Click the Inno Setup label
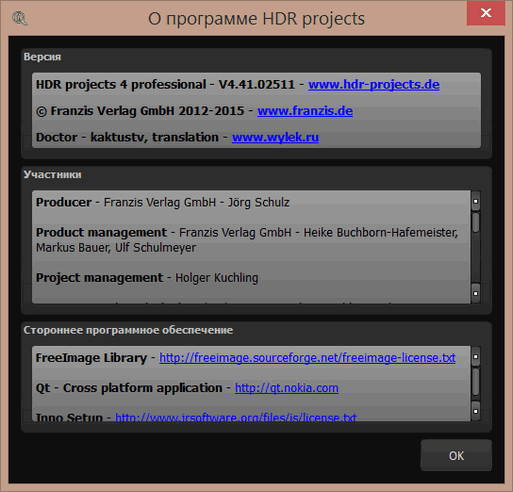Screen dimensions: 513x492 tap(69, 417)
